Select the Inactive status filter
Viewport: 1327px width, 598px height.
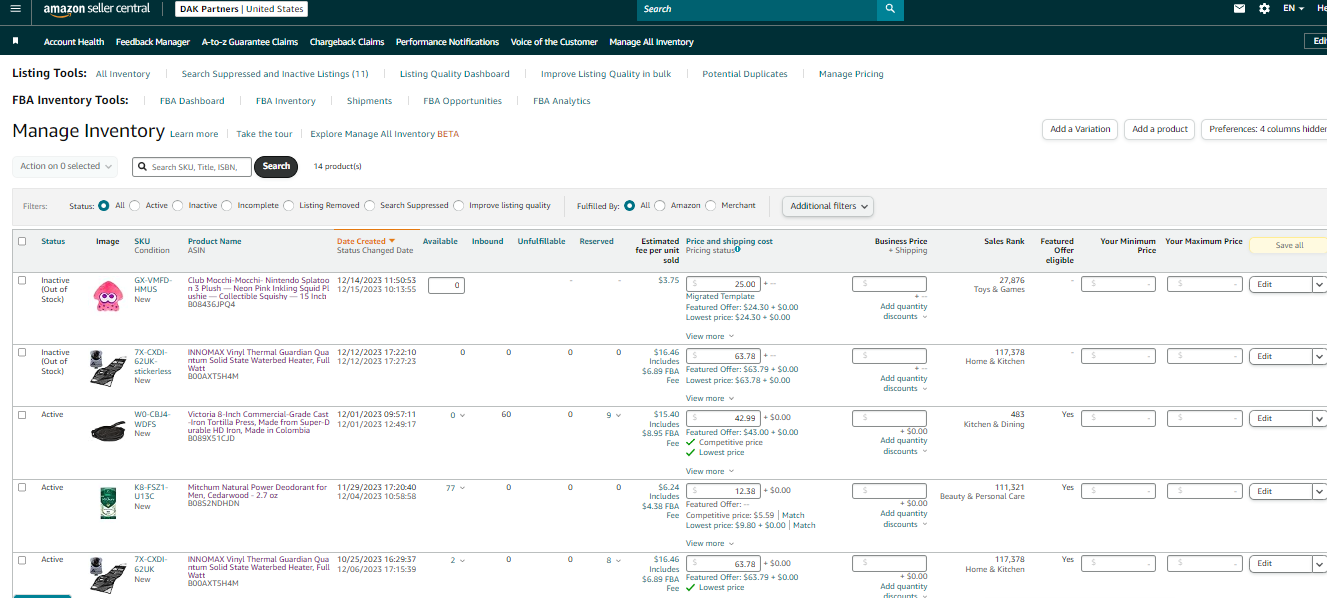[178, 205]
